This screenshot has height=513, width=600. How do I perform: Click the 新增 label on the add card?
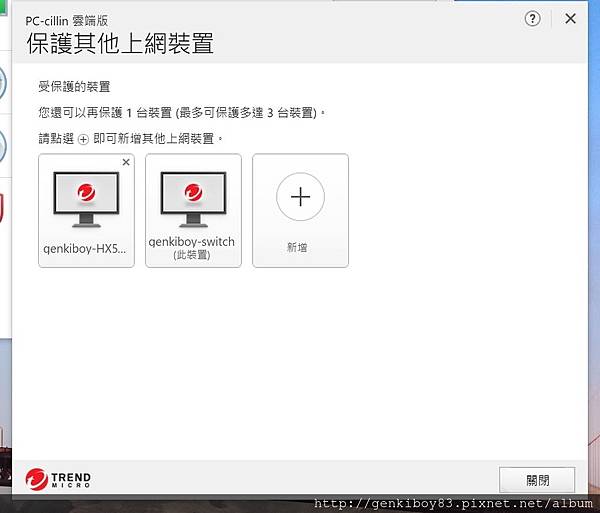coord(297,247)
